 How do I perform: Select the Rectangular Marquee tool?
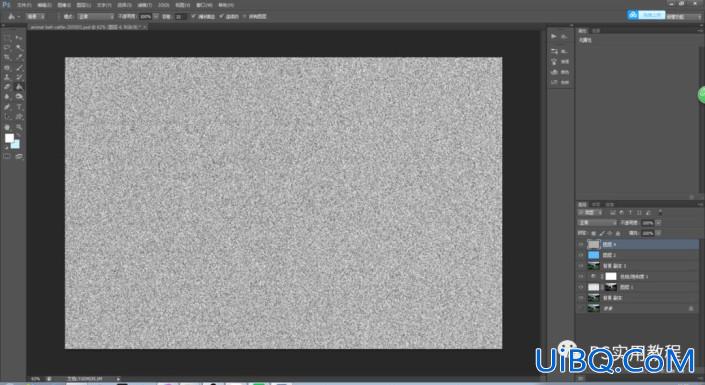pyautogui.click(x=7, y=38)
